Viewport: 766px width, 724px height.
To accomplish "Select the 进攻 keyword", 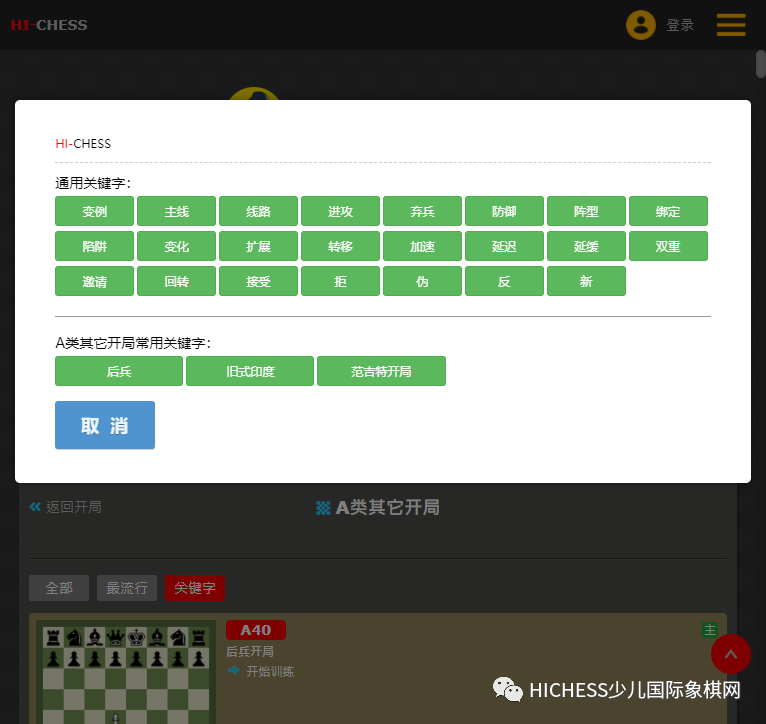I will point(340,211).
